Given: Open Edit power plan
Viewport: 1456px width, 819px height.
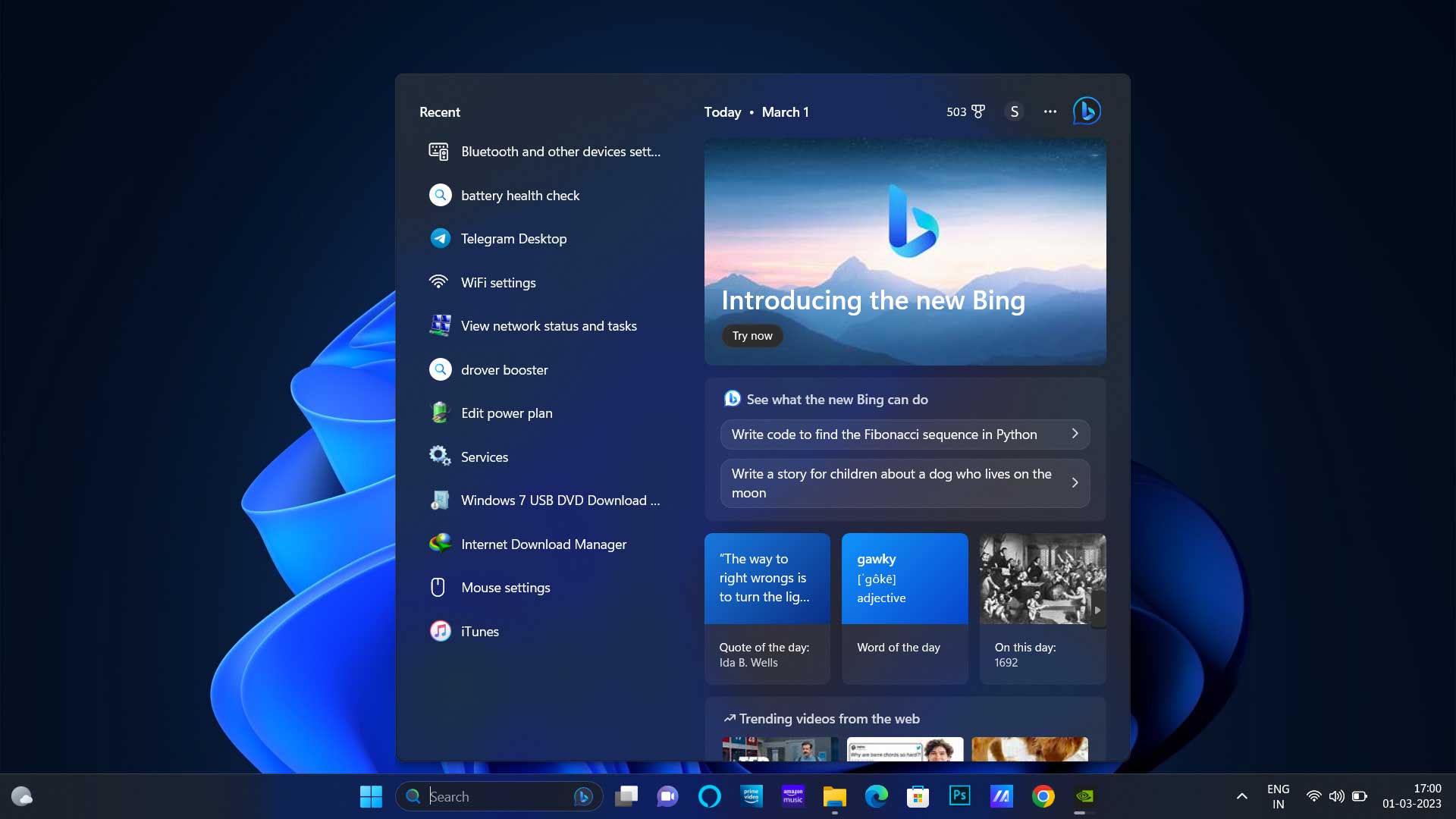Looking at the screenshot, I should click(x=545, y=413).
